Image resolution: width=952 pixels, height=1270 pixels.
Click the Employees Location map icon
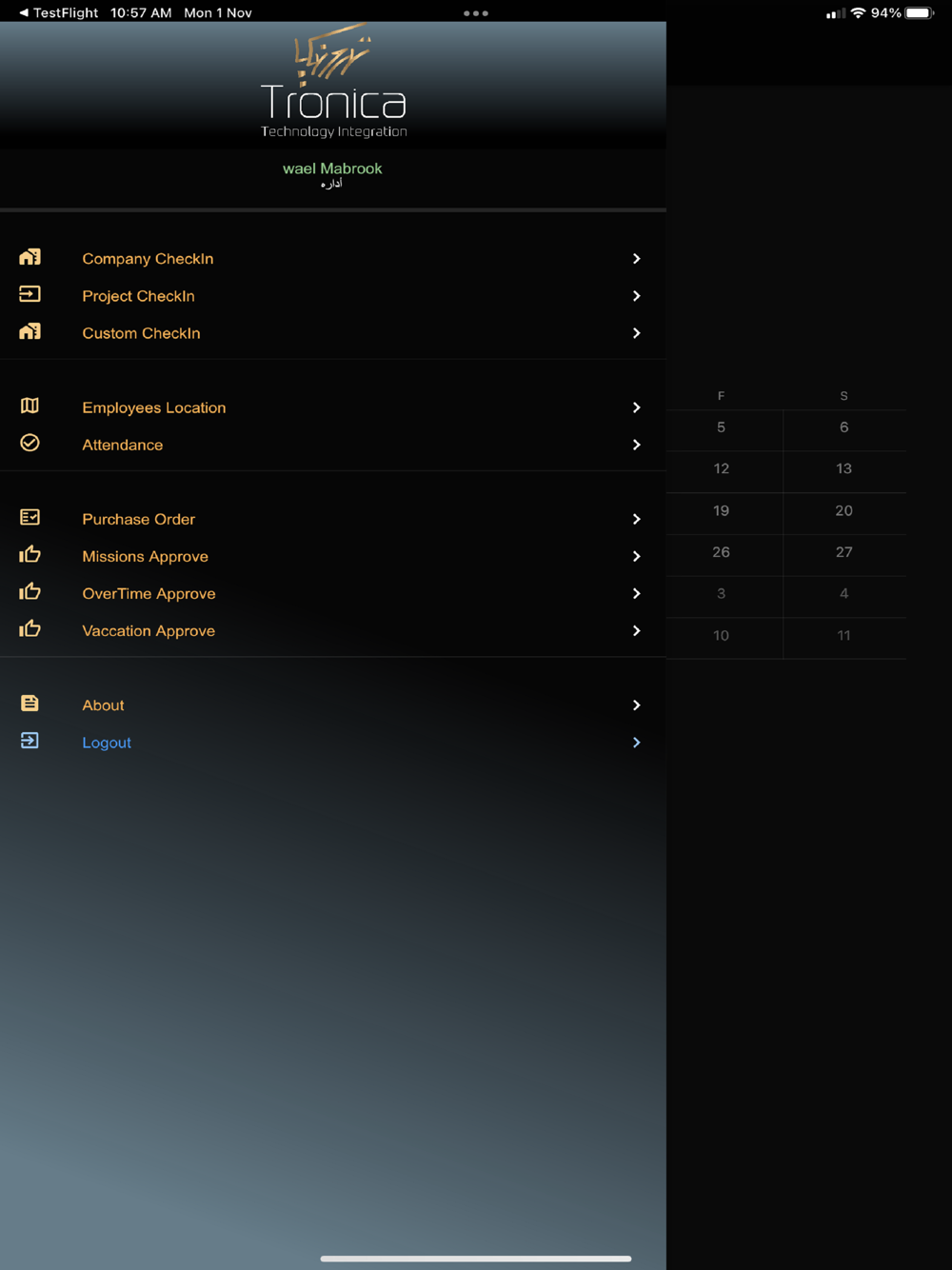(30, 406)
